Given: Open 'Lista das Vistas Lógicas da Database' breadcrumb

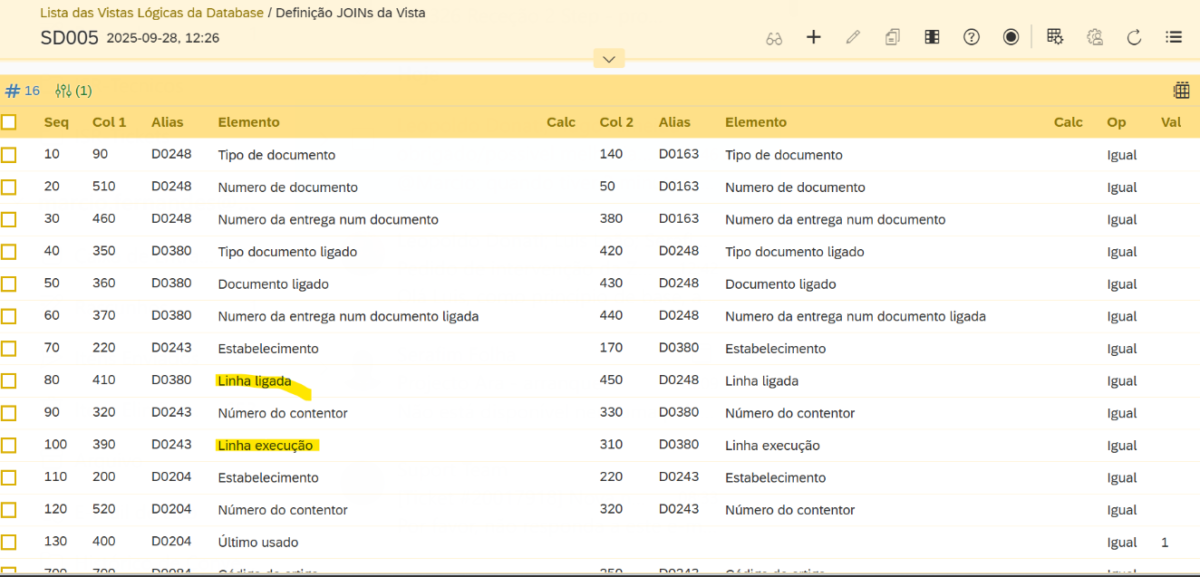Looking at the screenshot, I should coord(152,13).
